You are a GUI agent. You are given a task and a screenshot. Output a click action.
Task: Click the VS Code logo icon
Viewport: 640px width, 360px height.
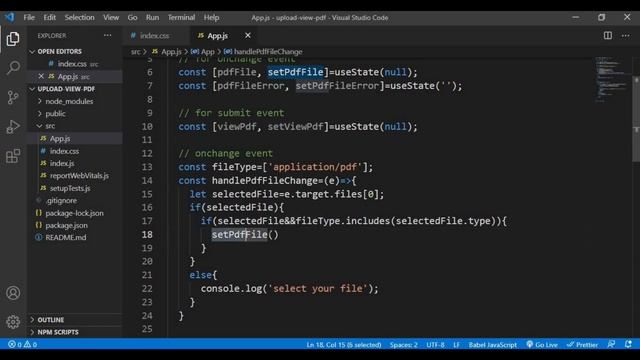pyautogui.click(x=10, y=17)
